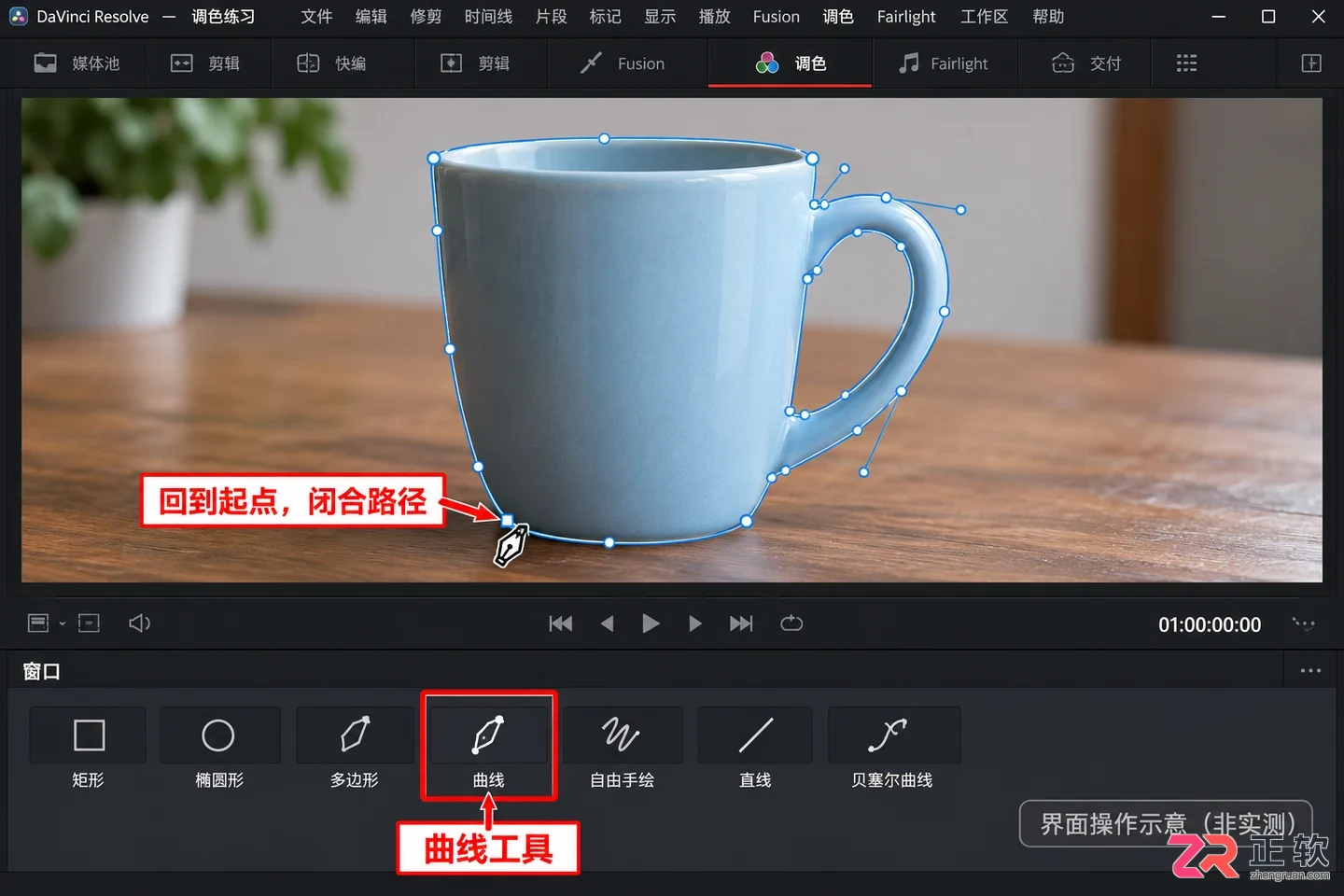Open the 修剪 menu
Viewport: 1344px width, 896px height.
(x=426, y=17)
